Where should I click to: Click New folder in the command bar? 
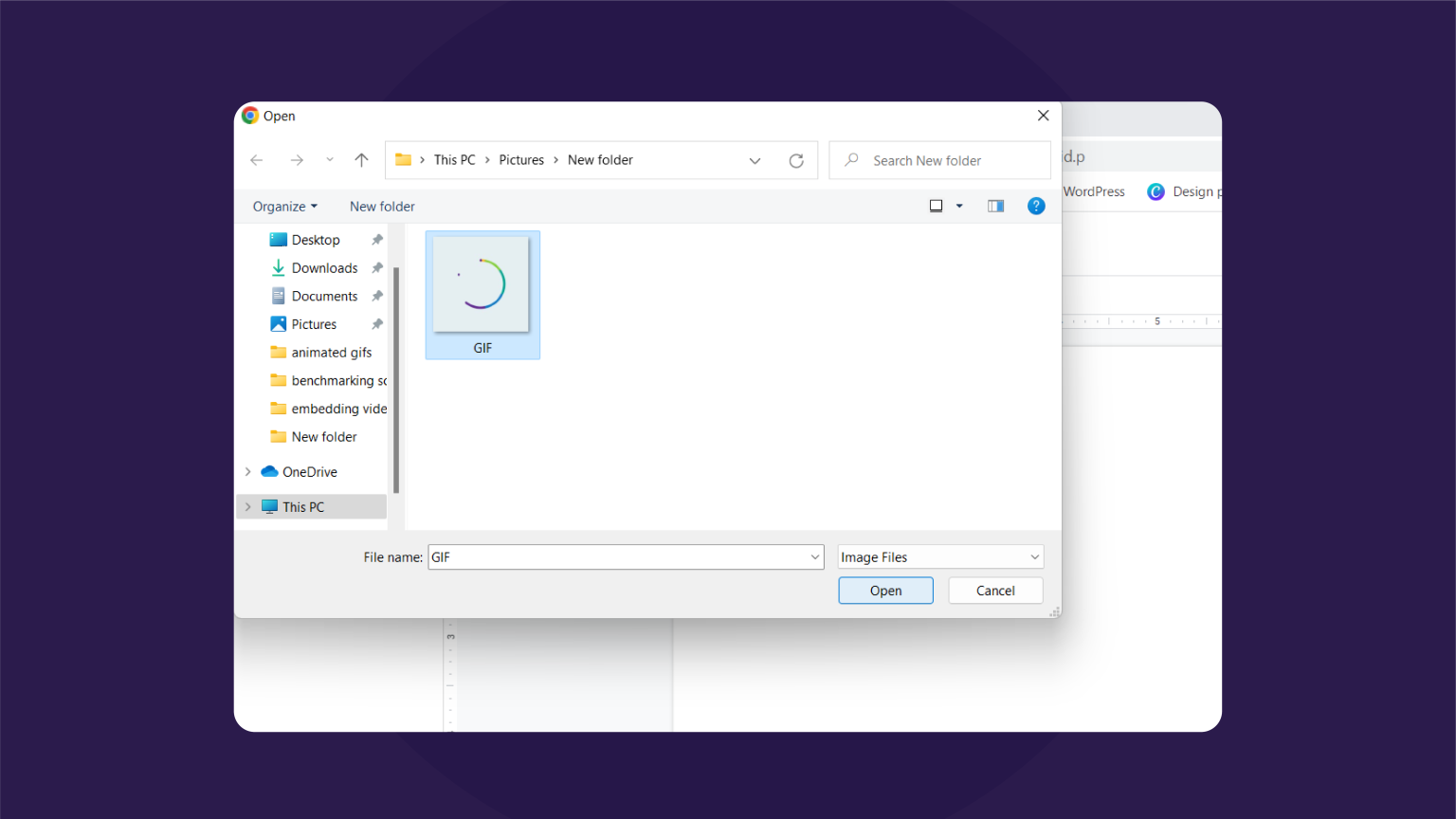(382, 206)
